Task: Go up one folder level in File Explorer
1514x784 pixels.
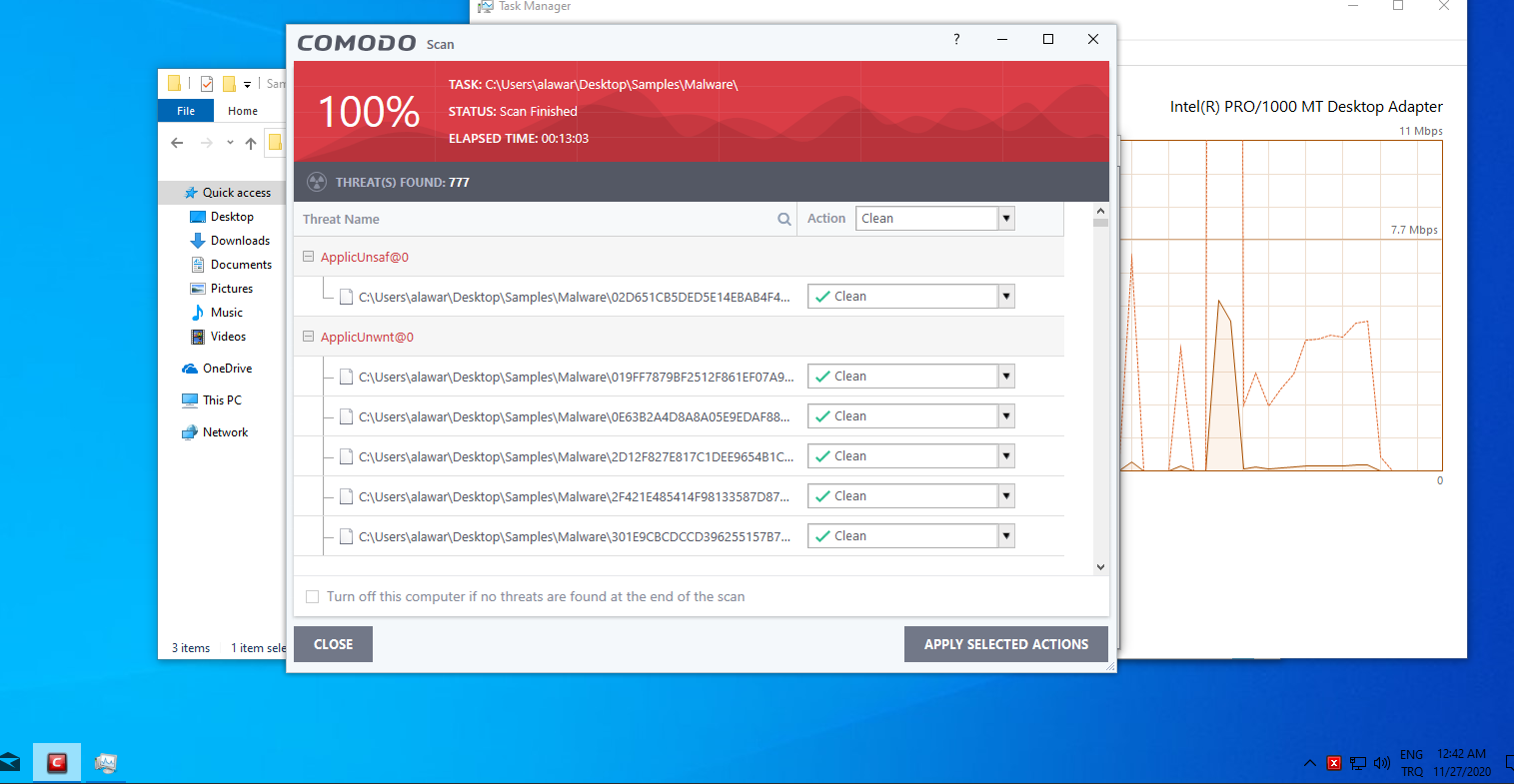Action: pyautogui.click(x=250, y=143)
